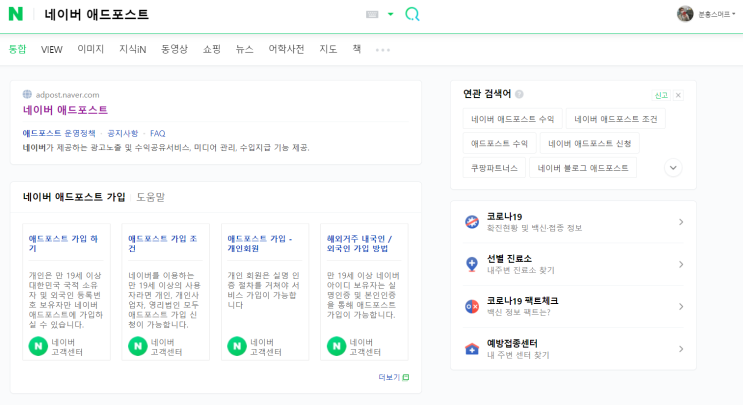Viewport: 743px width, 405px height.
Task: Click the 코로나19 icon
Action: pos(472,222)
